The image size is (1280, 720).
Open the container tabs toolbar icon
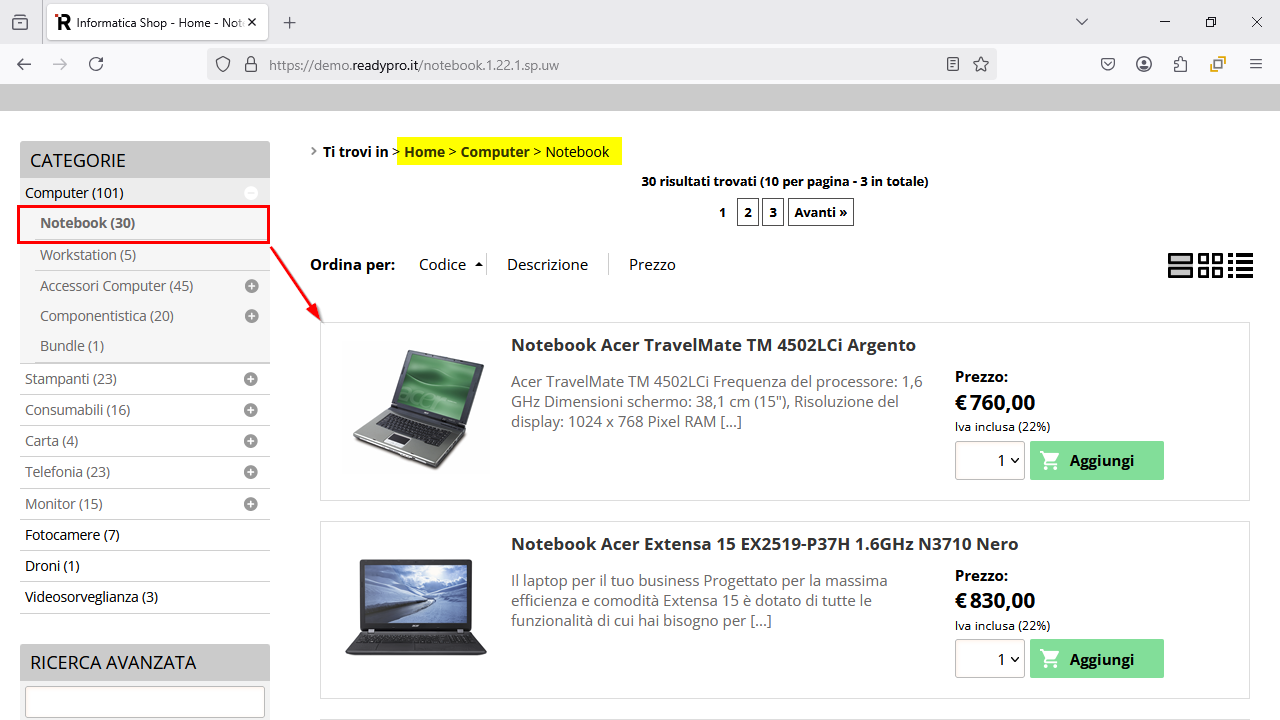[x=1218, y=64]
